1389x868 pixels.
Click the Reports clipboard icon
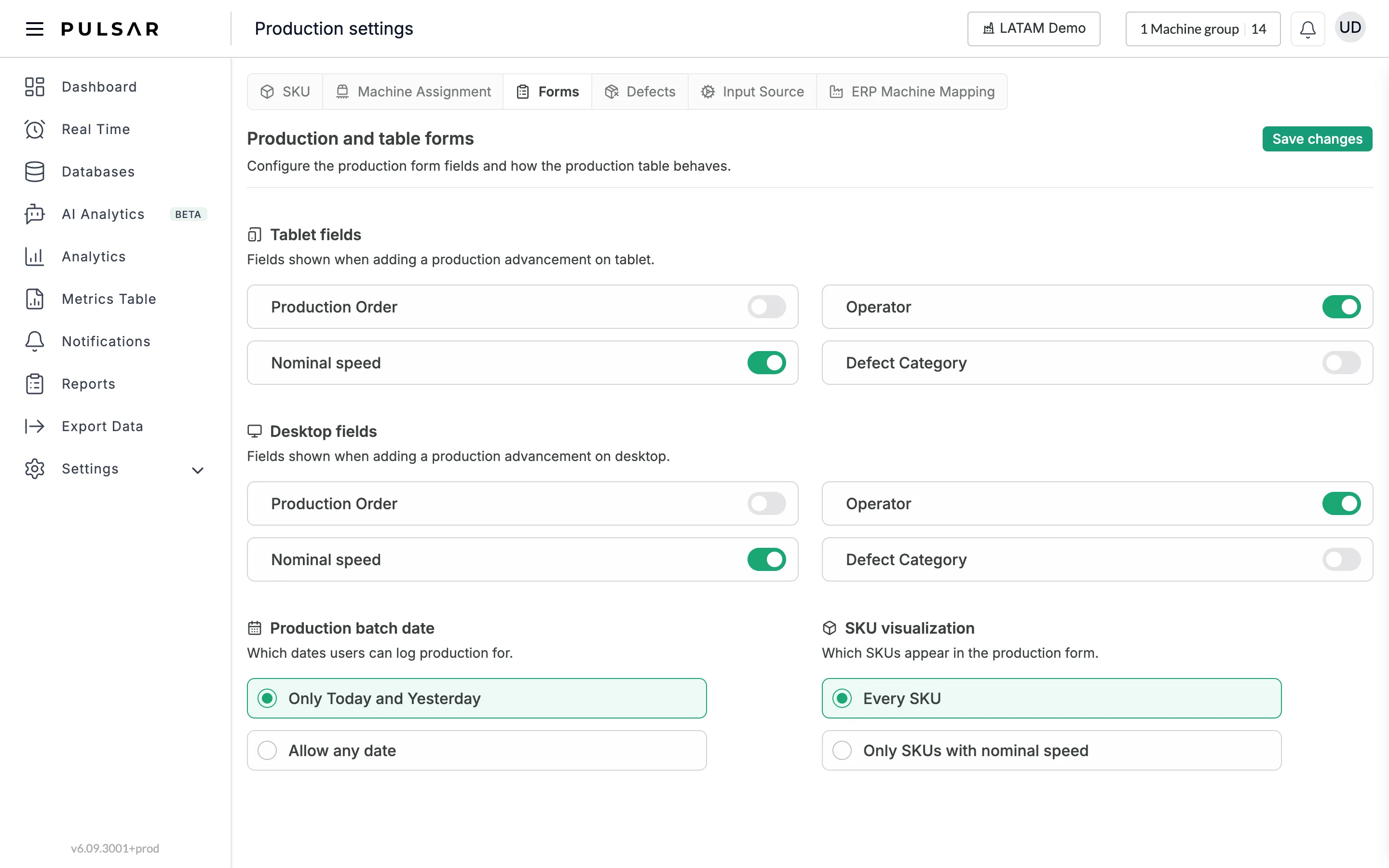tap(34, 384)
